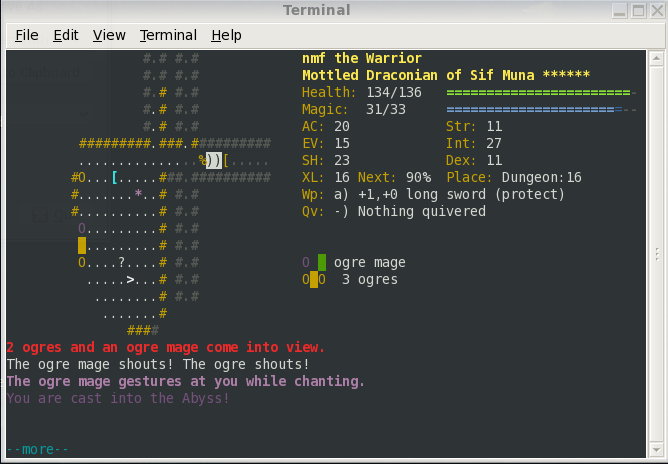Click the --more-- prompt
This screenshot has width=668, height=464.
(37, 450)
